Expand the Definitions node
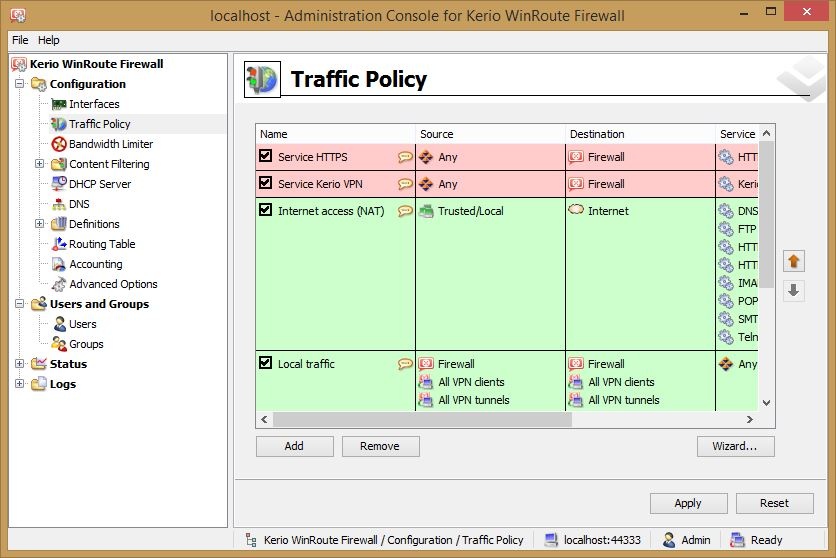 (39, 224)
